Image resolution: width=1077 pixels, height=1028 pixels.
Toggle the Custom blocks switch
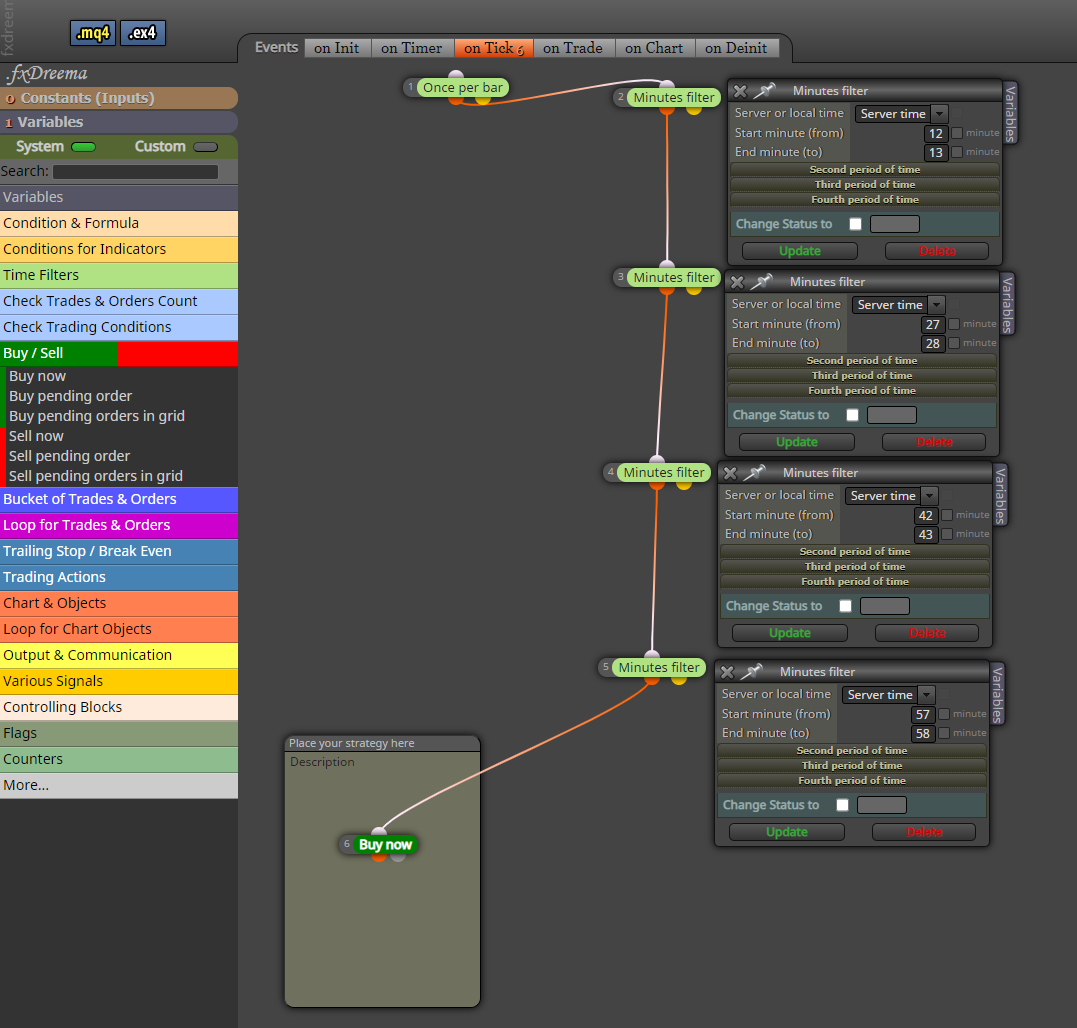205,147
